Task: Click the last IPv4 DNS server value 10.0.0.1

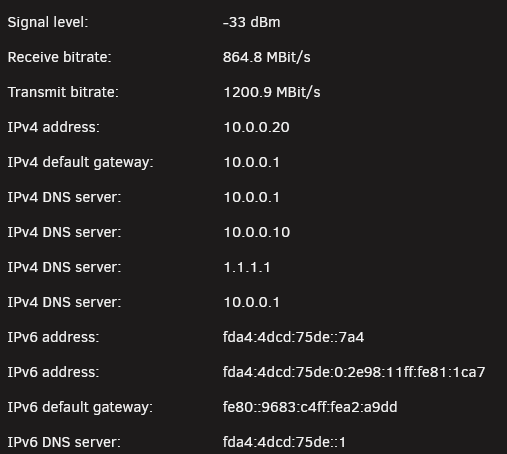Action: pyautogui.click(x=251, y=302)
